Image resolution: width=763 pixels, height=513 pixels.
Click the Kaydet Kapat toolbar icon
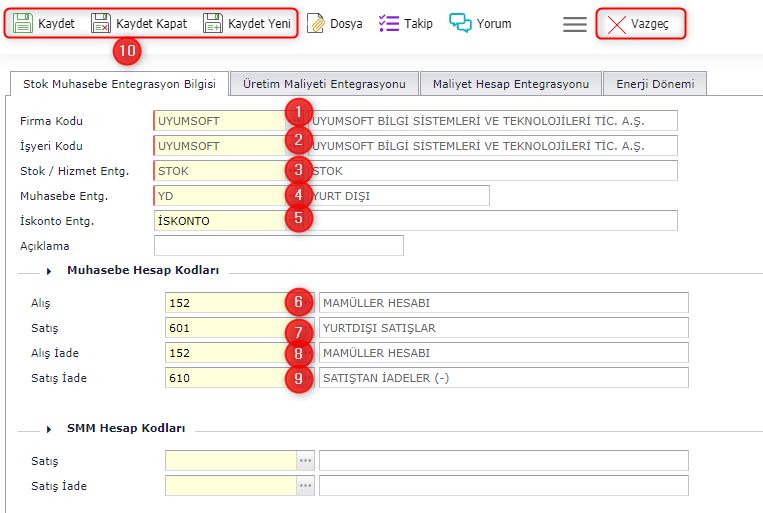coord(101,23)
